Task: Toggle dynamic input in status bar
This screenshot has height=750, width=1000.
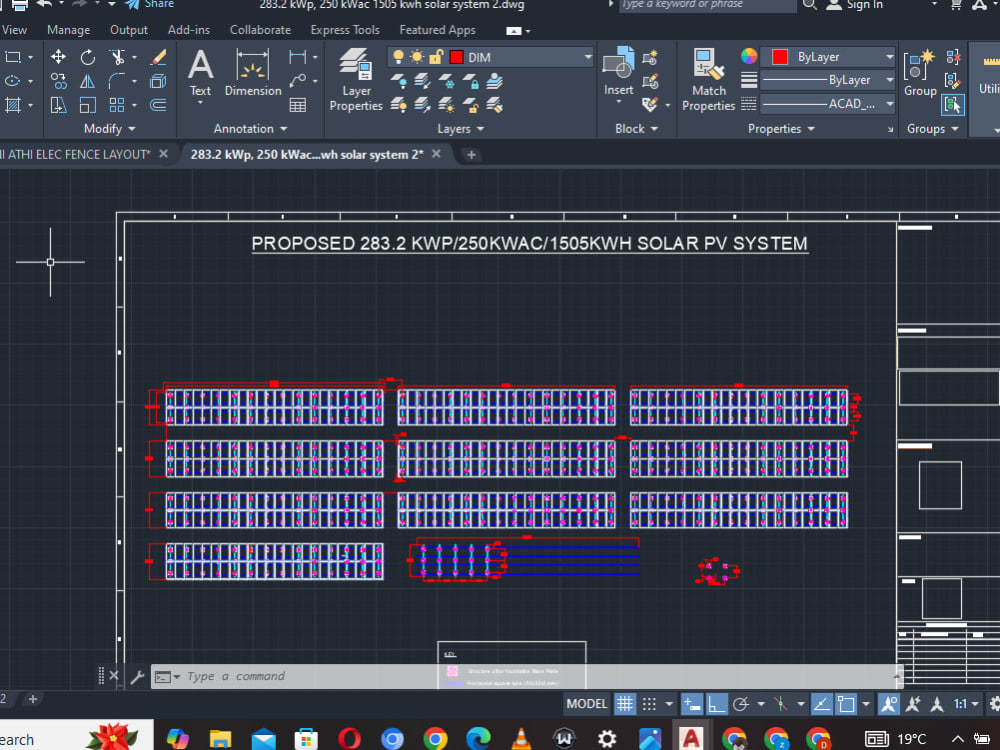Action: point(691,704)
